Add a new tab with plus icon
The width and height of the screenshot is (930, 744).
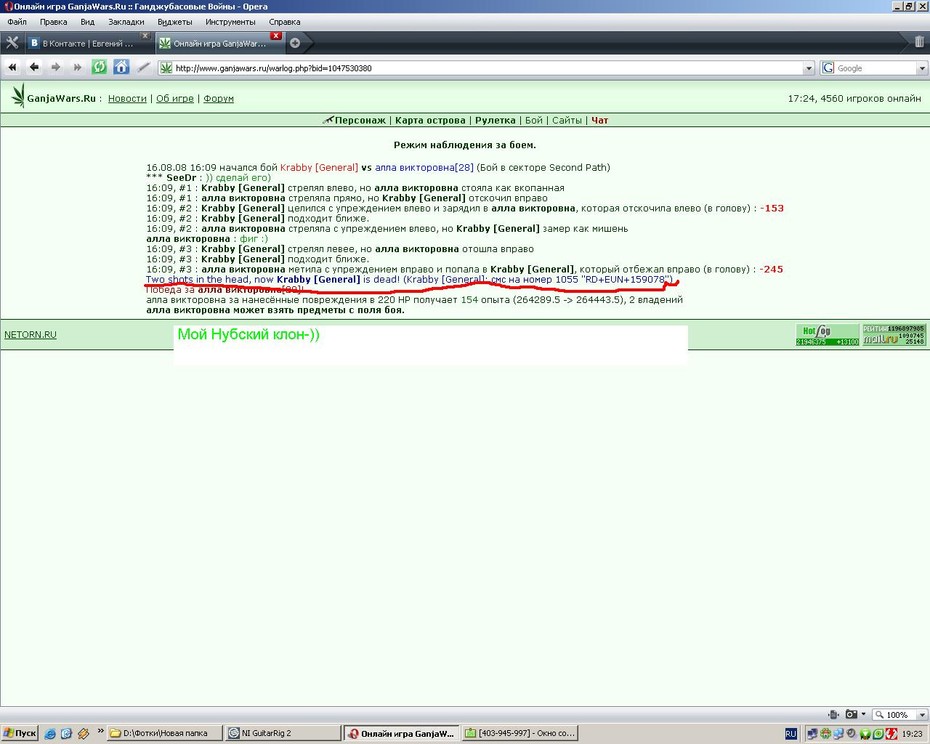point(295,43)
